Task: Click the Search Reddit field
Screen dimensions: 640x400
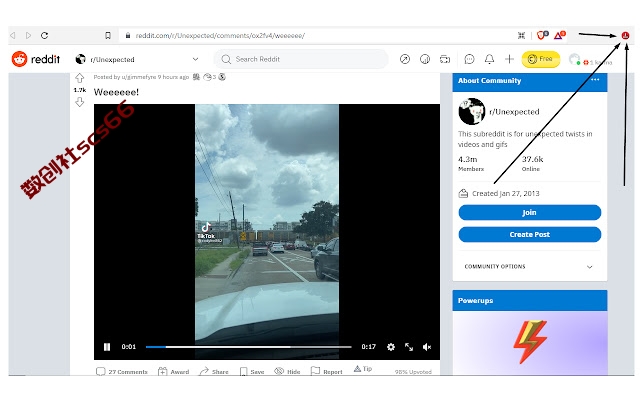Action: (301, 59)
